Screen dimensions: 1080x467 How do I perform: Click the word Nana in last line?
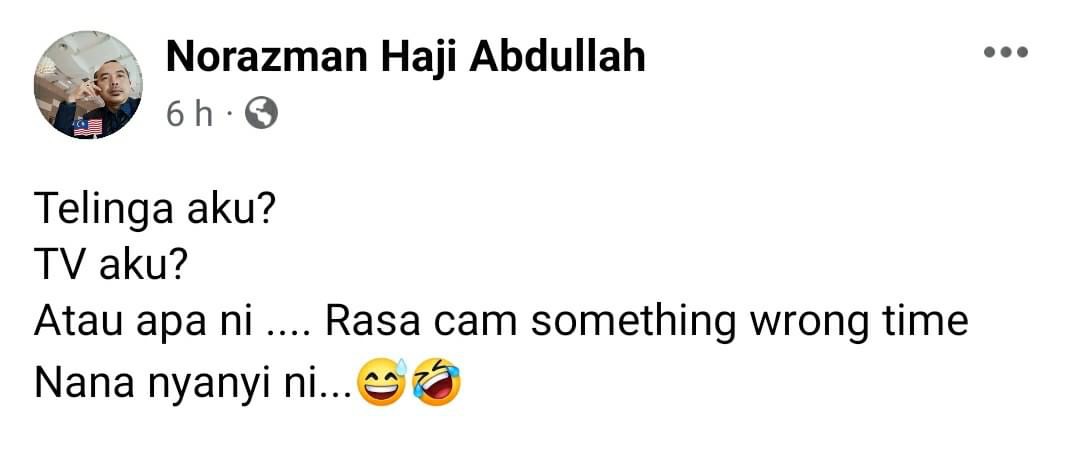point(84,386)
